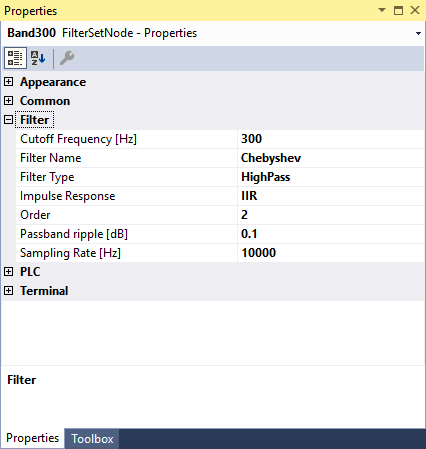
Task: Expand the Terminal category
Action: (9, 291)
